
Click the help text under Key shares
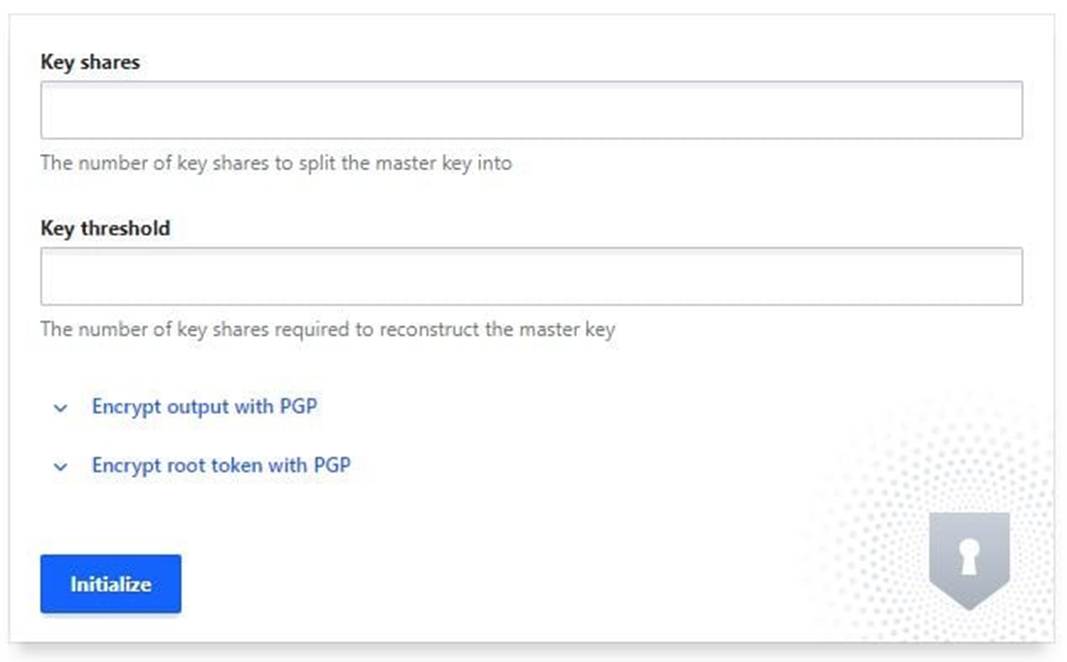point(275,163)
